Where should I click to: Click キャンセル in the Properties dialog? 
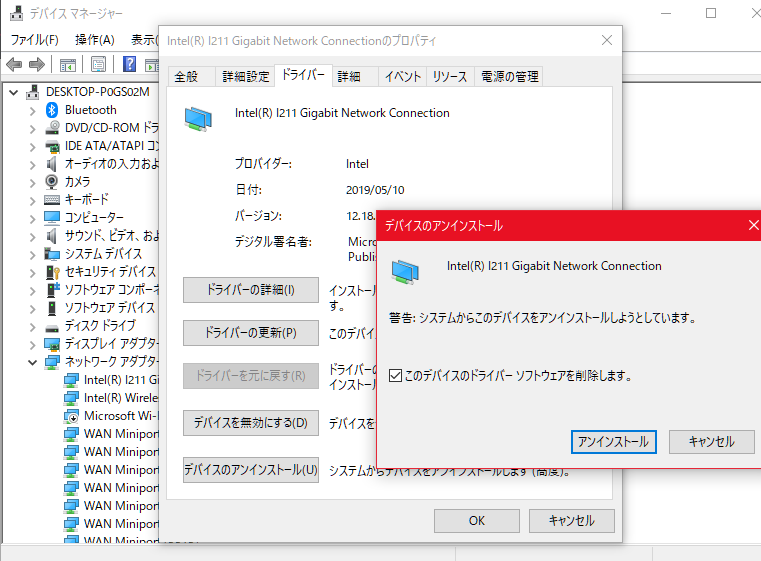click(x=572, y=521)
